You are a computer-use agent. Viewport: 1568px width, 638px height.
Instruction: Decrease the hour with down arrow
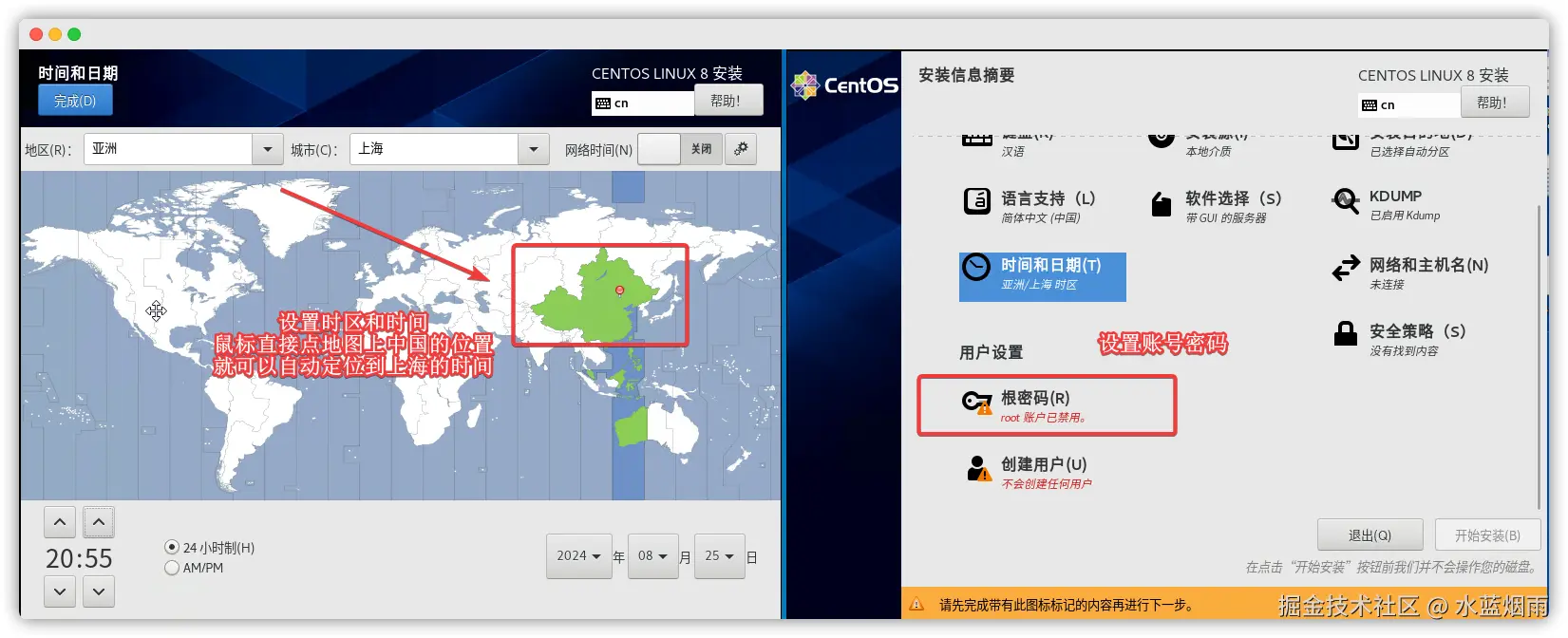(x=60, y=591)
